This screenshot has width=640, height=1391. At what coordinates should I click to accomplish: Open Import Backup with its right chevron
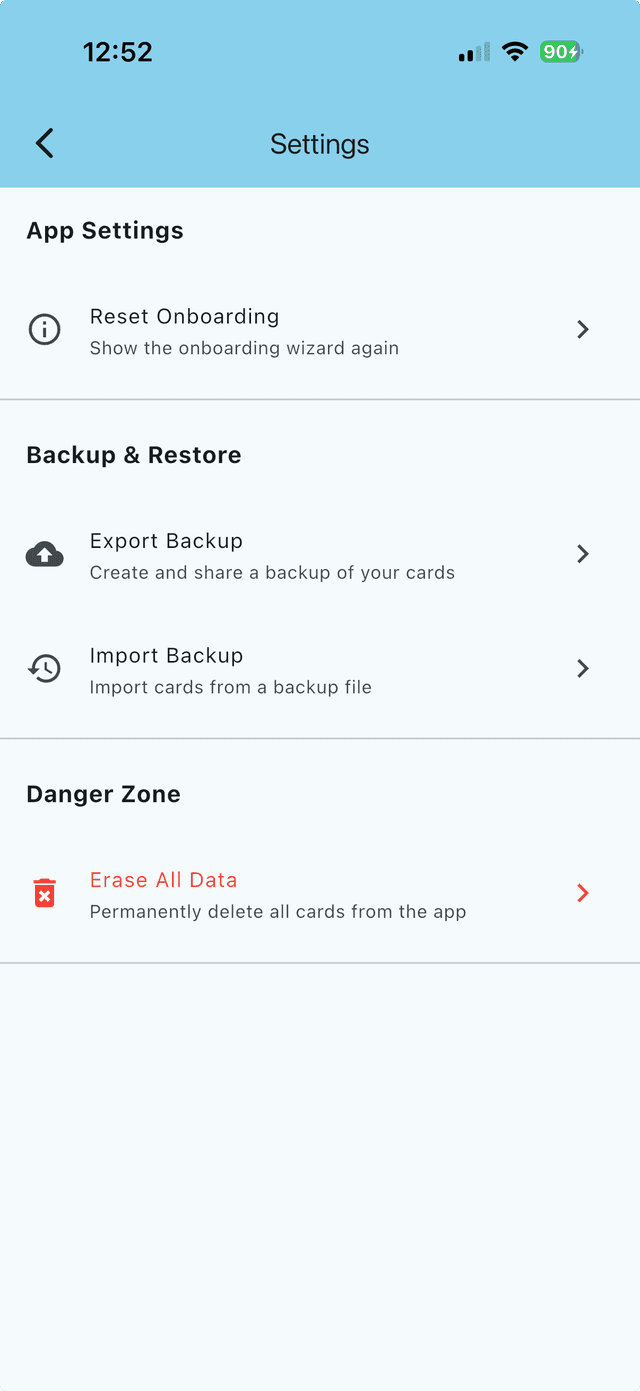pos(583,668)
